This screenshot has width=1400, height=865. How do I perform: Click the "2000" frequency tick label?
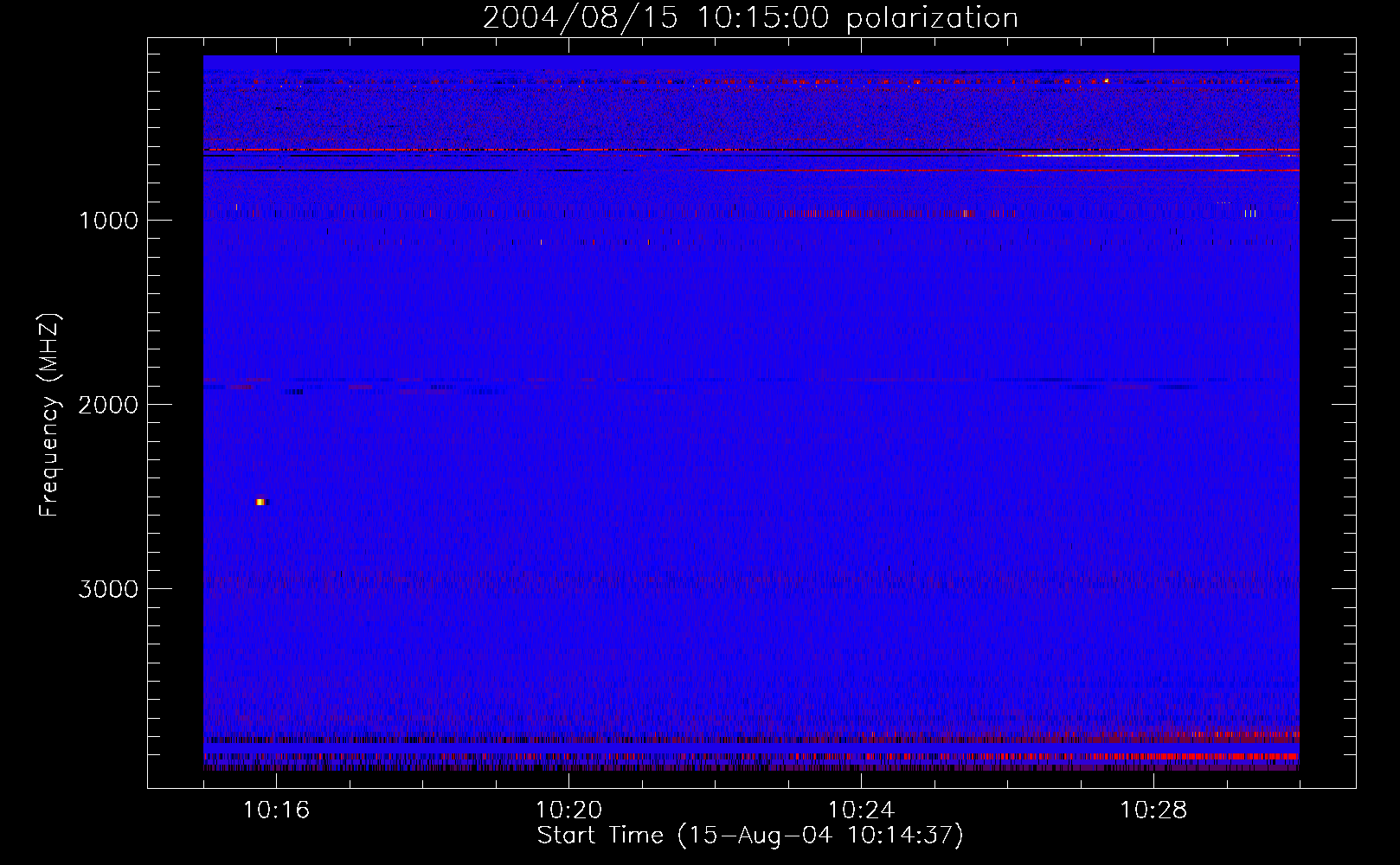click(108, 405)
